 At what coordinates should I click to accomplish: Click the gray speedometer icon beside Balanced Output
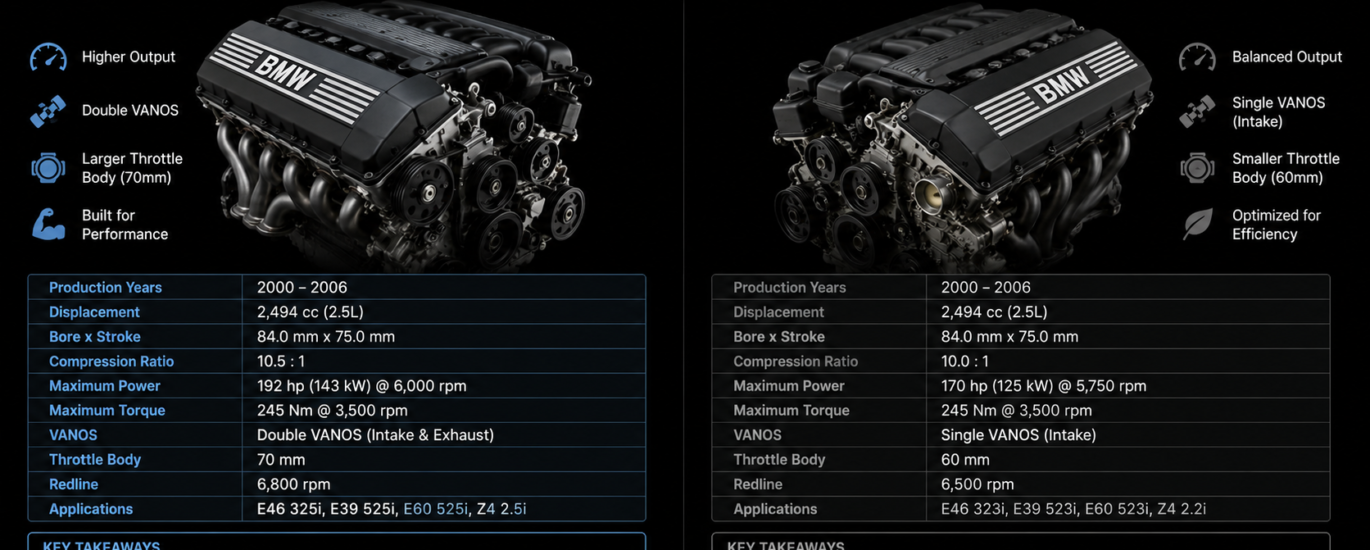[x=1197, y=57]
